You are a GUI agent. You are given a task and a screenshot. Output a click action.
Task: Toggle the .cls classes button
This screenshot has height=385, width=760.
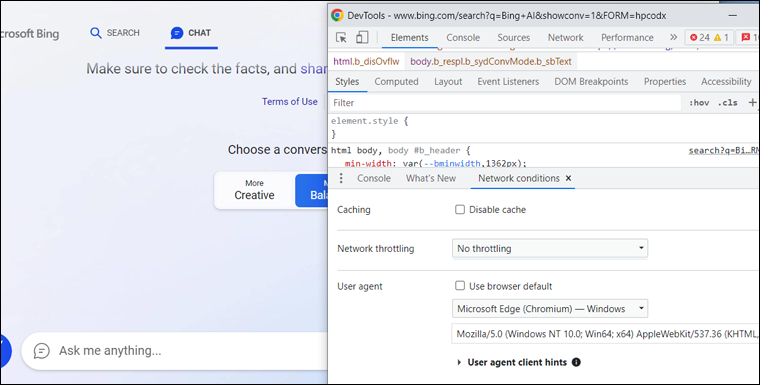click(728, 102)
